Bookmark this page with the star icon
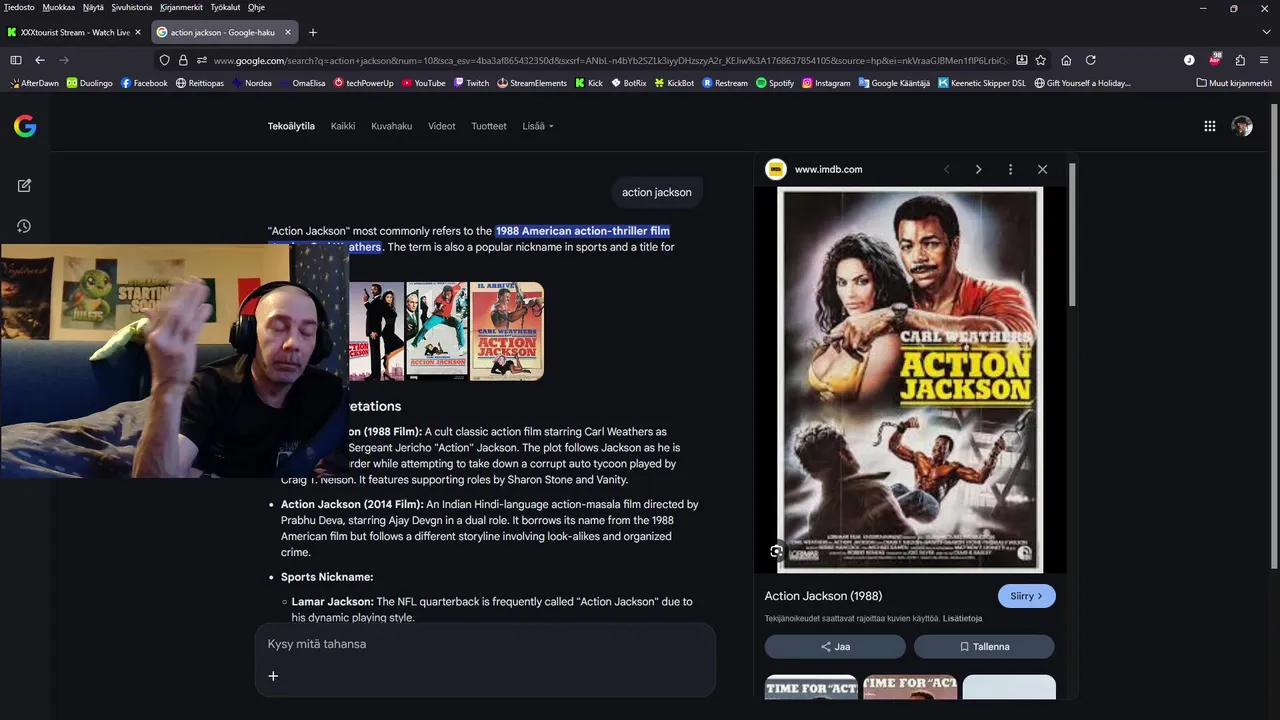 point(1041,60)
